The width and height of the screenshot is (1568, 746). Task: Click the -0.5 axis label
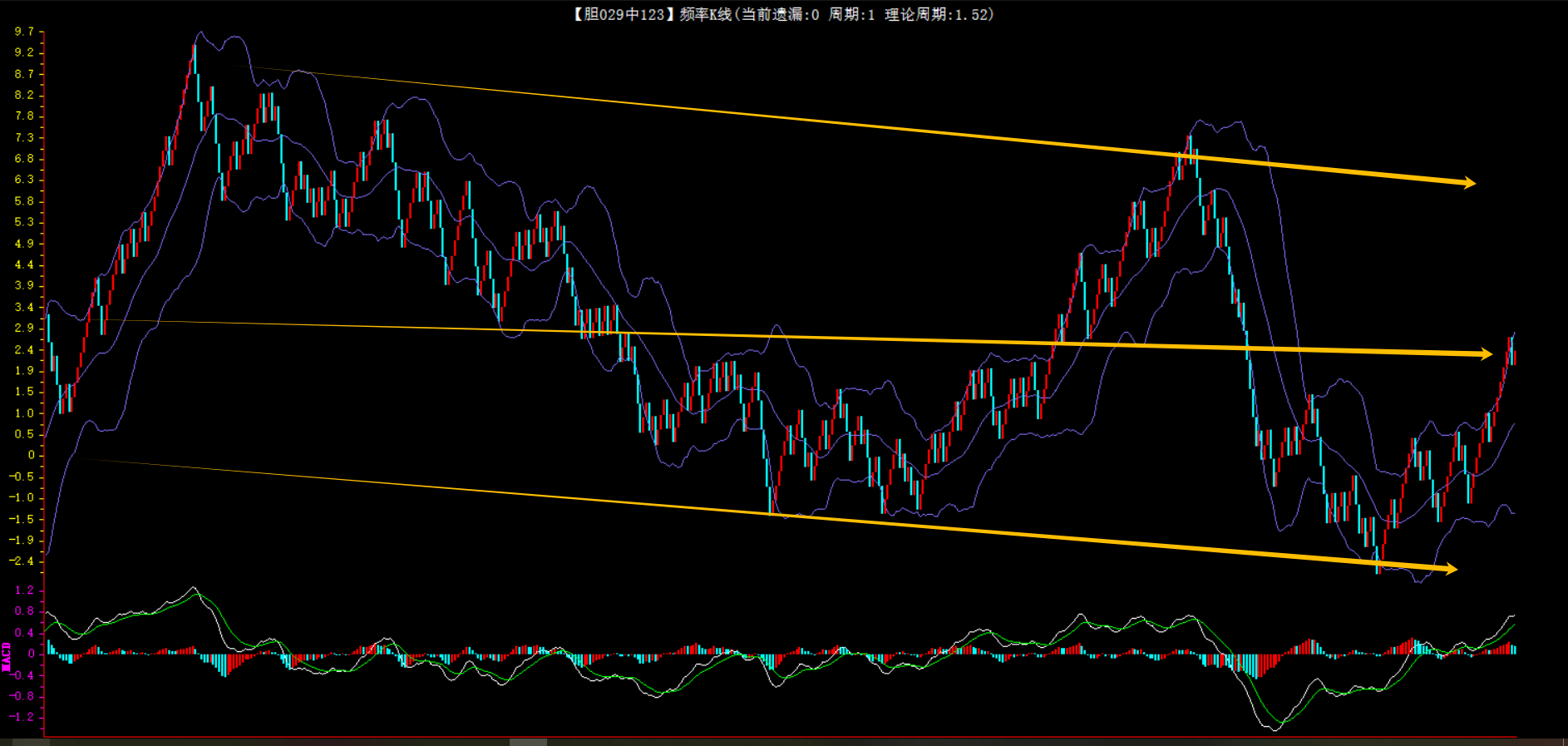click(22, 477)
